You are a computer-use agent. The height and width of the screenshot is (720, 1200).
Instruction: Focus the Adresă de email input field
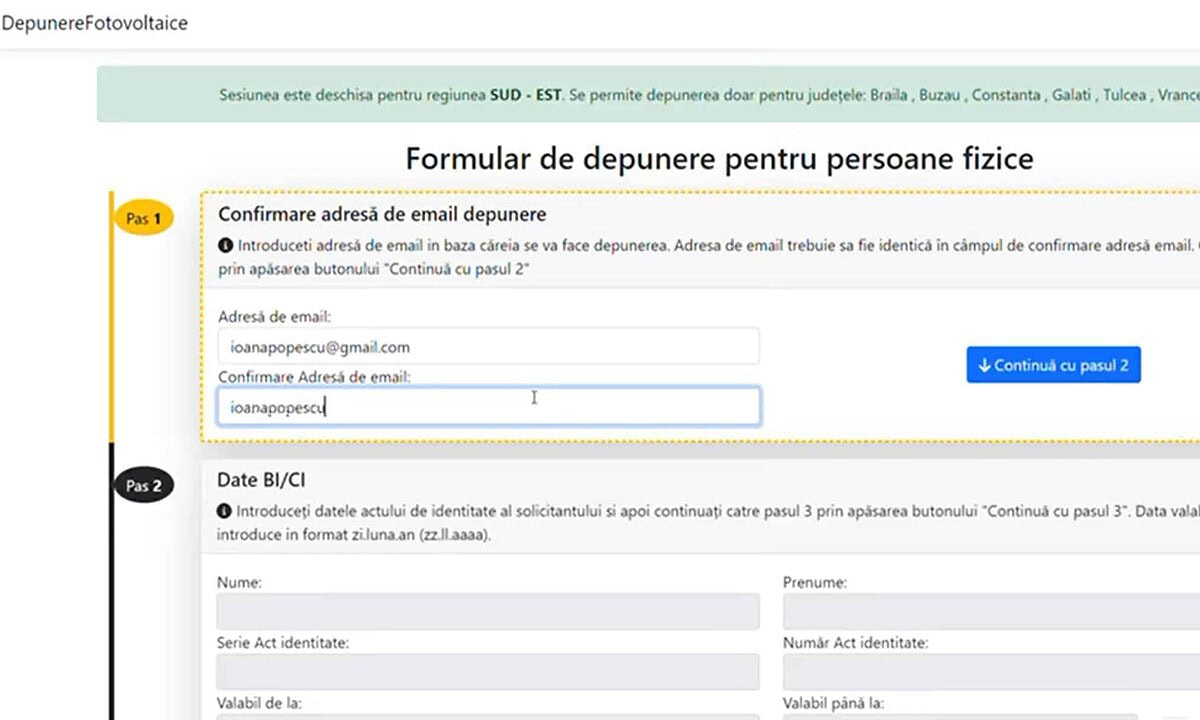point(488,347)
